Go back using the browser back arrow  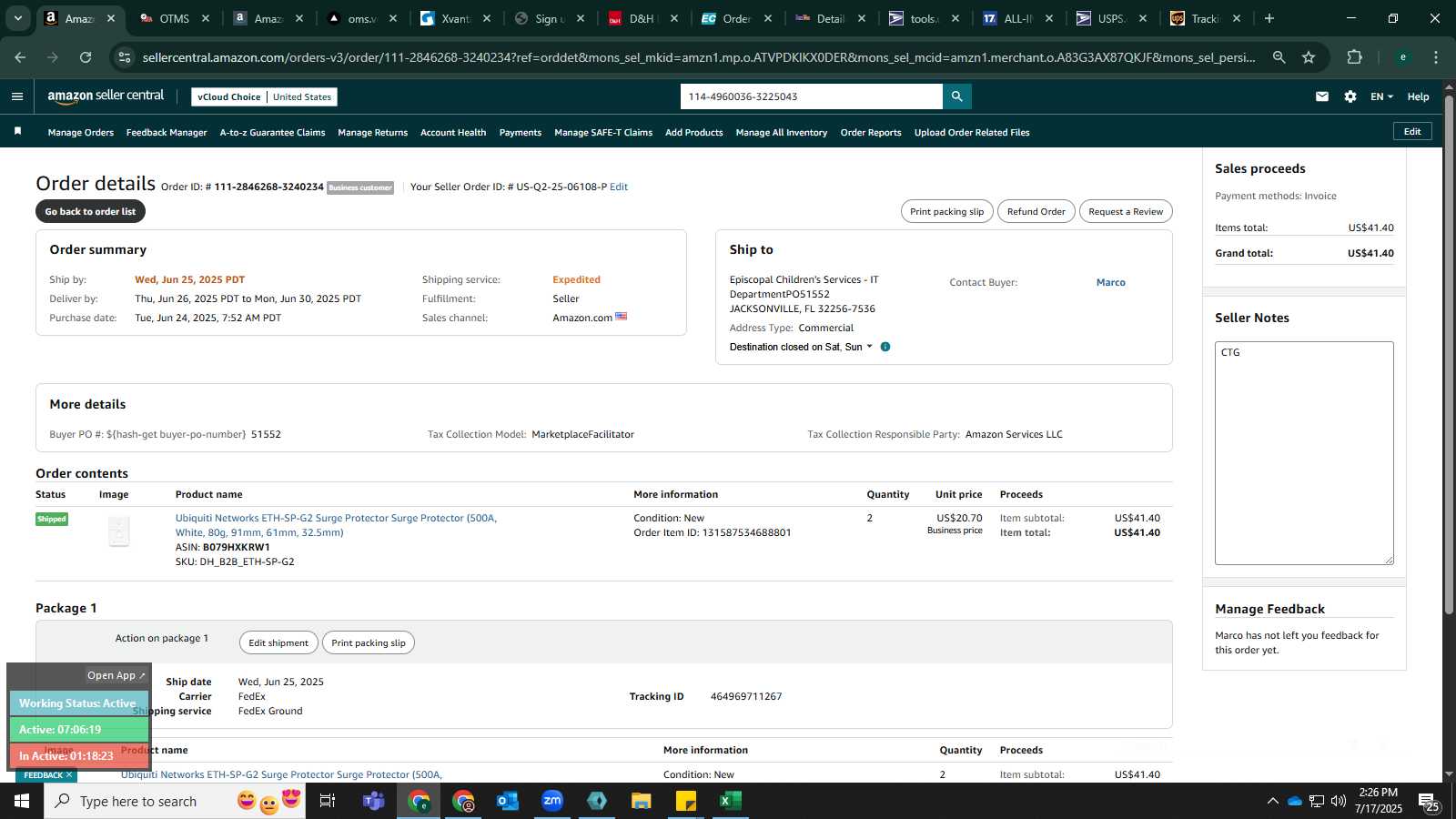(x=20, y=57)
